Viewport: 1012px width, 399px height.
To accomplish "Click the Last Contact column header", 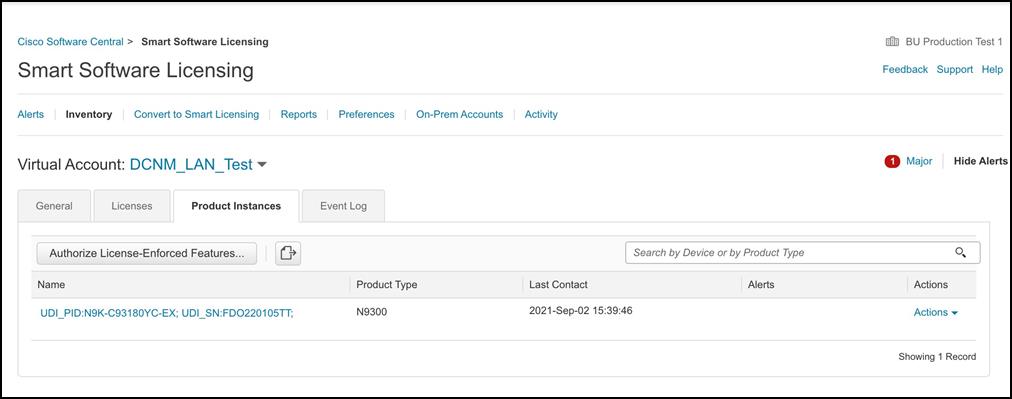I will coord(558,285).
